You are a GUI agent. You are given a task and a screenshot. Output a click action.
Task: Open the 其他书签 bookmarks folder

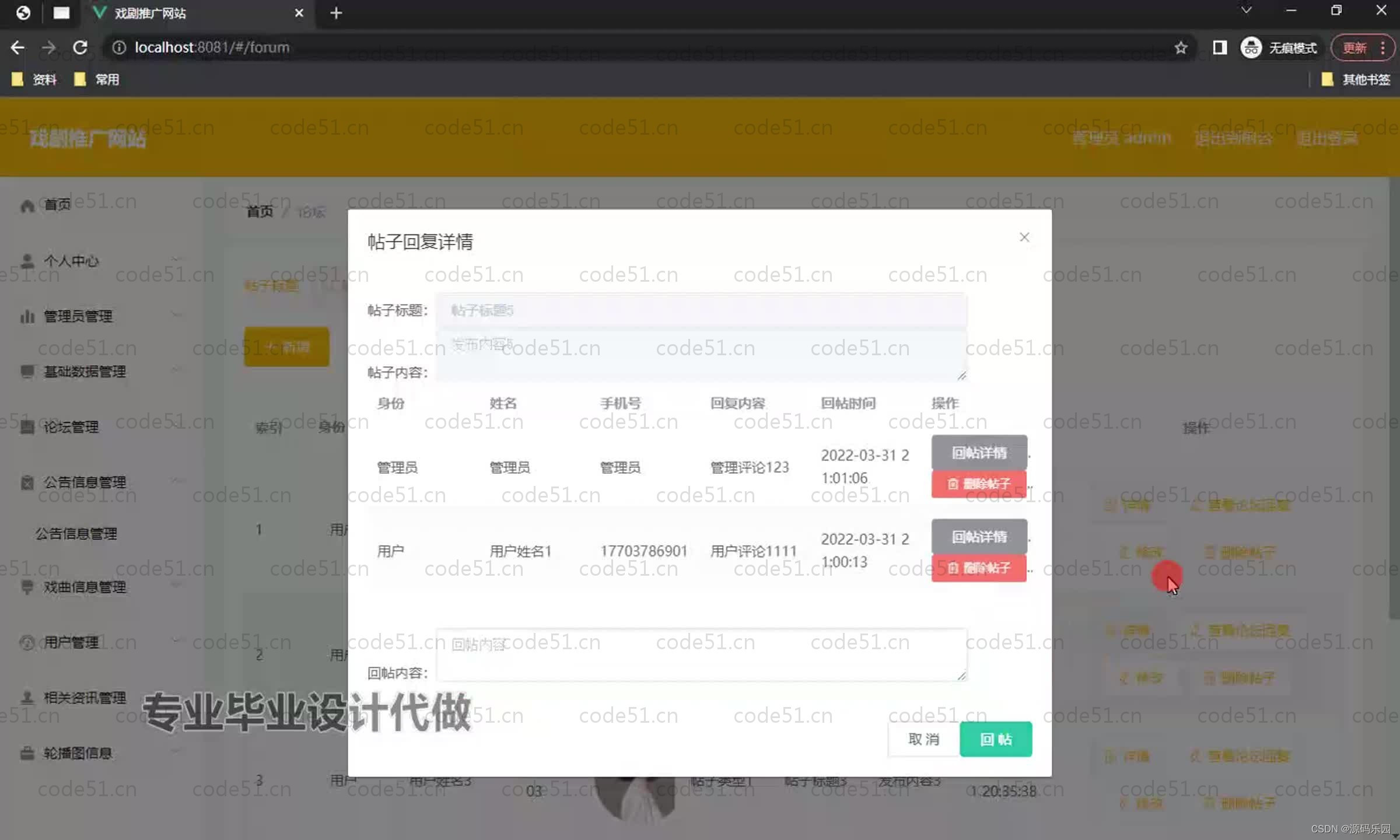coord(1356,79)
